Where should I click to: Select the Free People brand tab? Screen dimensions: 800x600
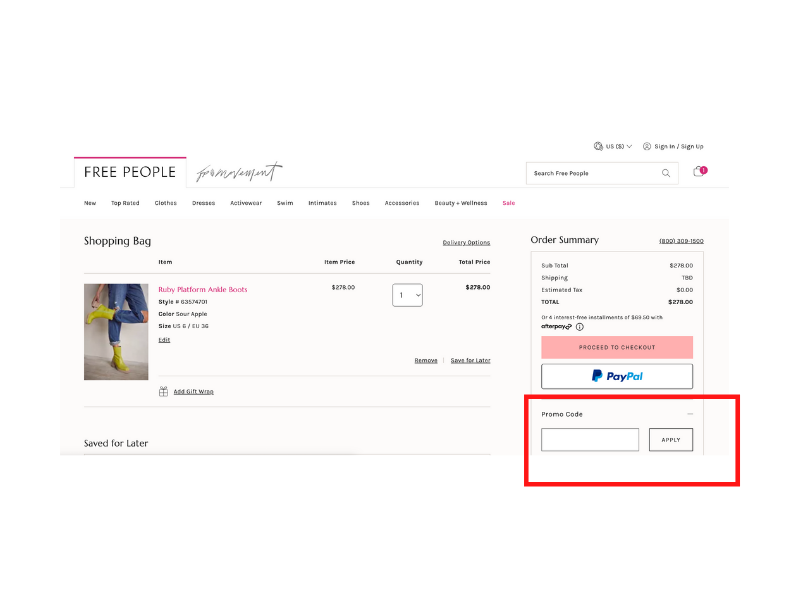[130, 172]
